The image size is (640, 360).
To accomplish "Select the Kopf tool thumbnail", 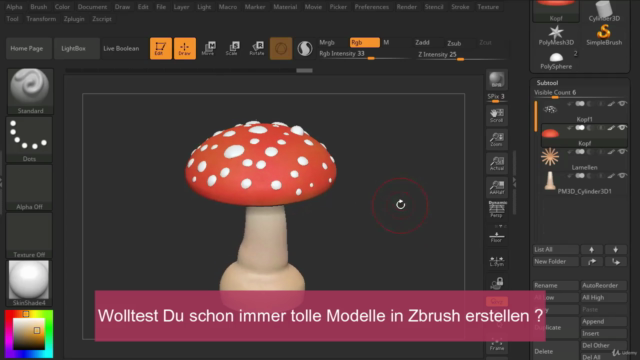I will click(x=556, y=11).
